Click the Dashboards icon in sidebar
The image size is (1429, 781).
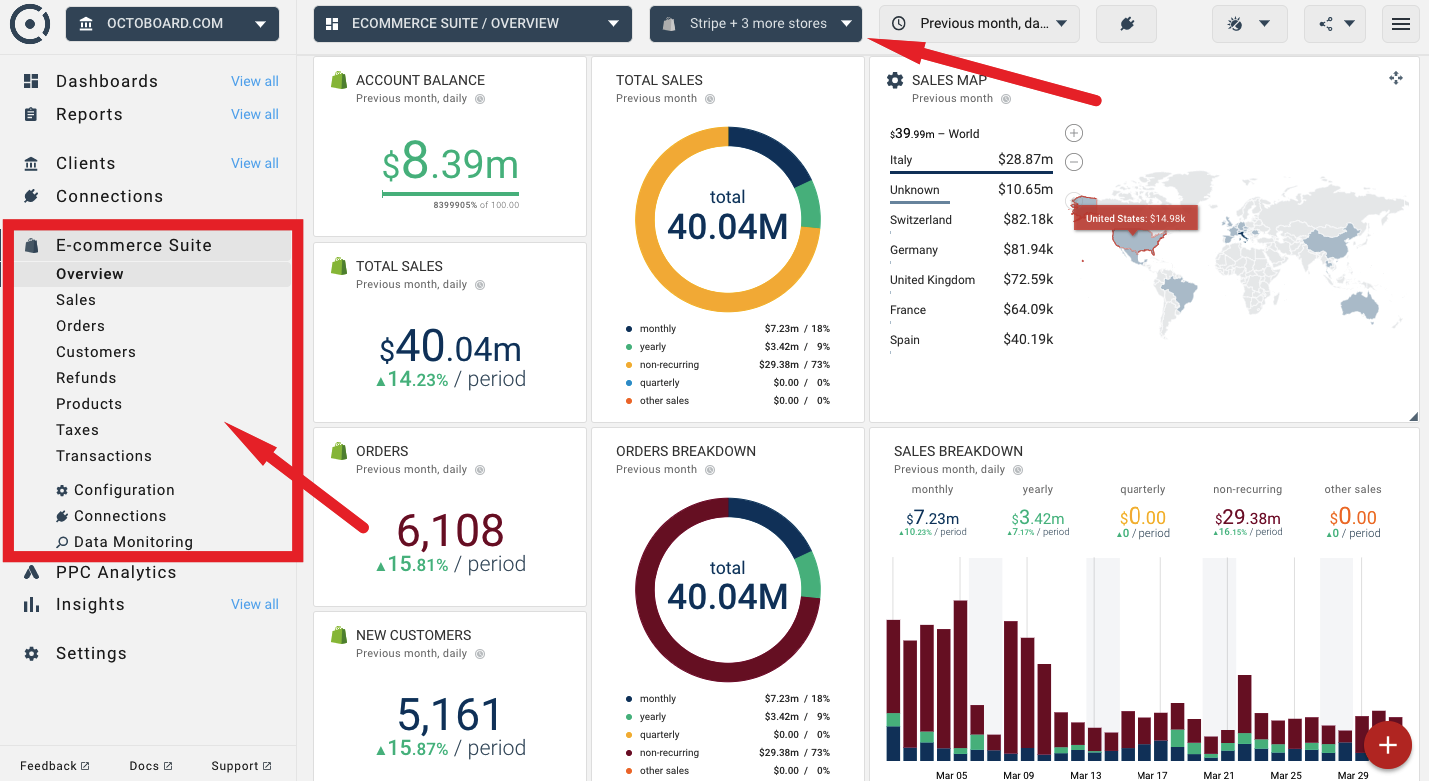[x=31, y=81]
